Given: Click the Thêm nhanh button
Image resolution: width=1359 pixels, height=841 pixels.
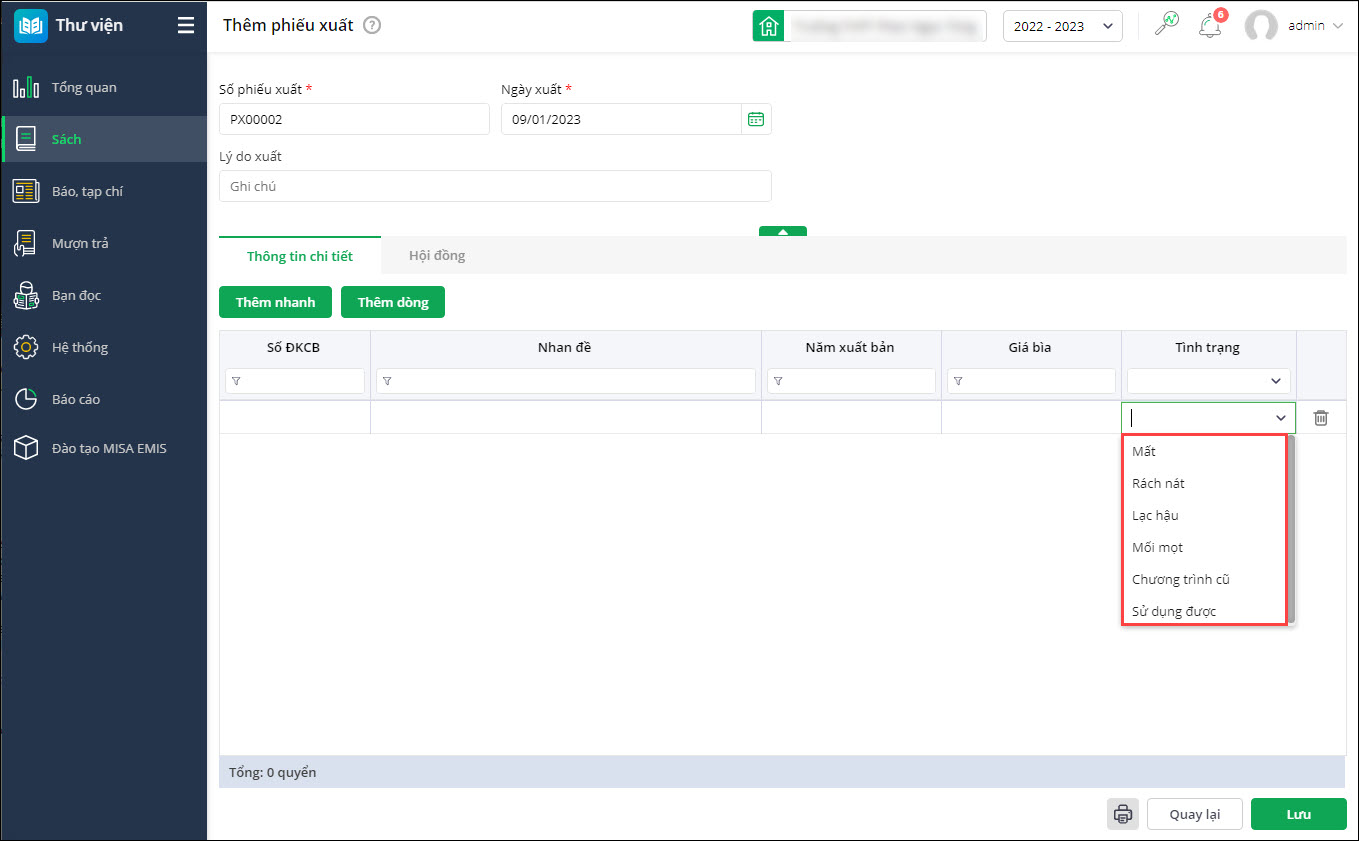Looking at the screenshot, I should 275,302.
